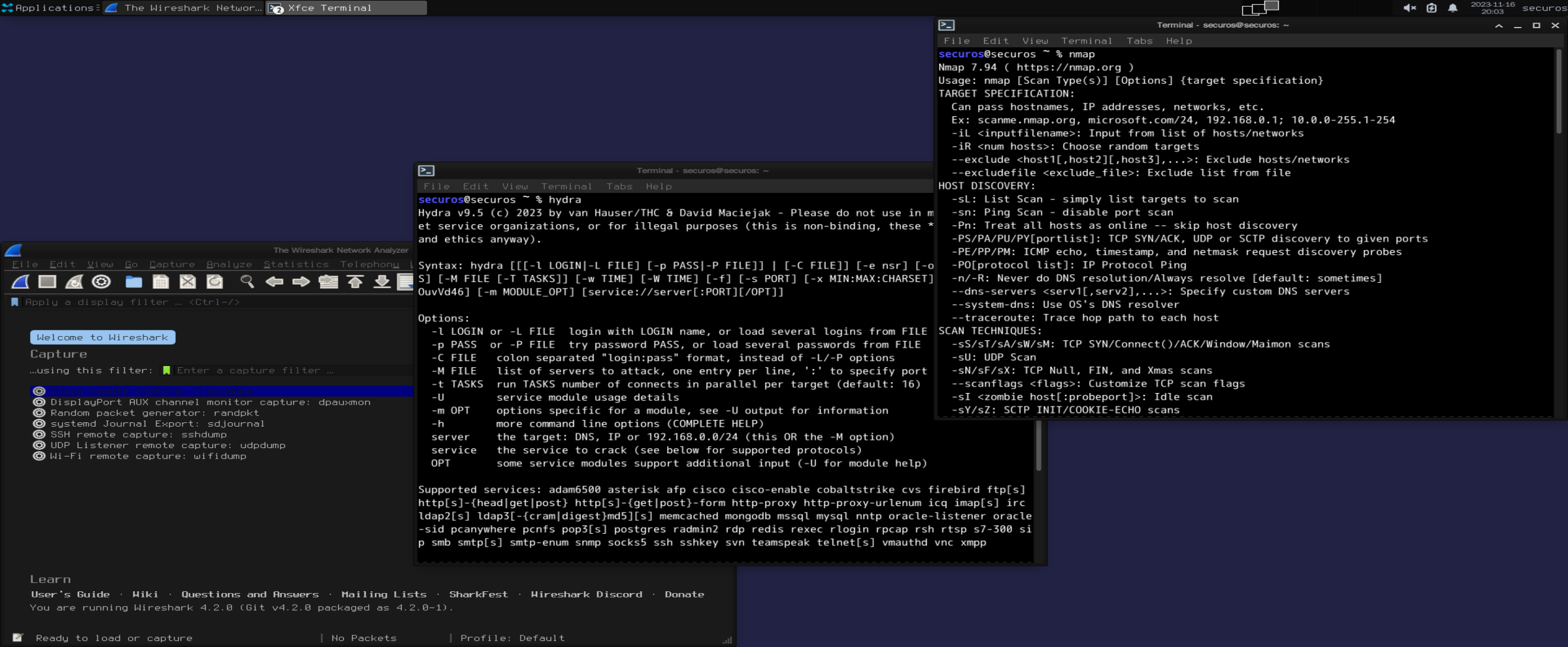Screen dimensions: 1568x647
Task: Open Wireshark Discord link
Action: [x=587, y=594]
